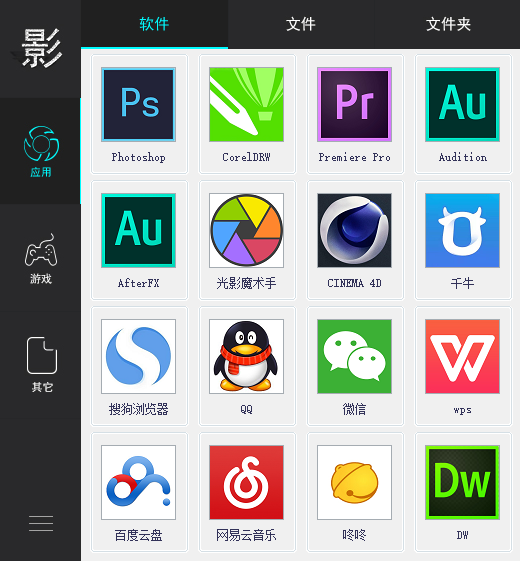Image resolution: width=520 pixels, height=561 pixels.
Task: Launch the AfterFX icon
Action: tap(138, 230)
